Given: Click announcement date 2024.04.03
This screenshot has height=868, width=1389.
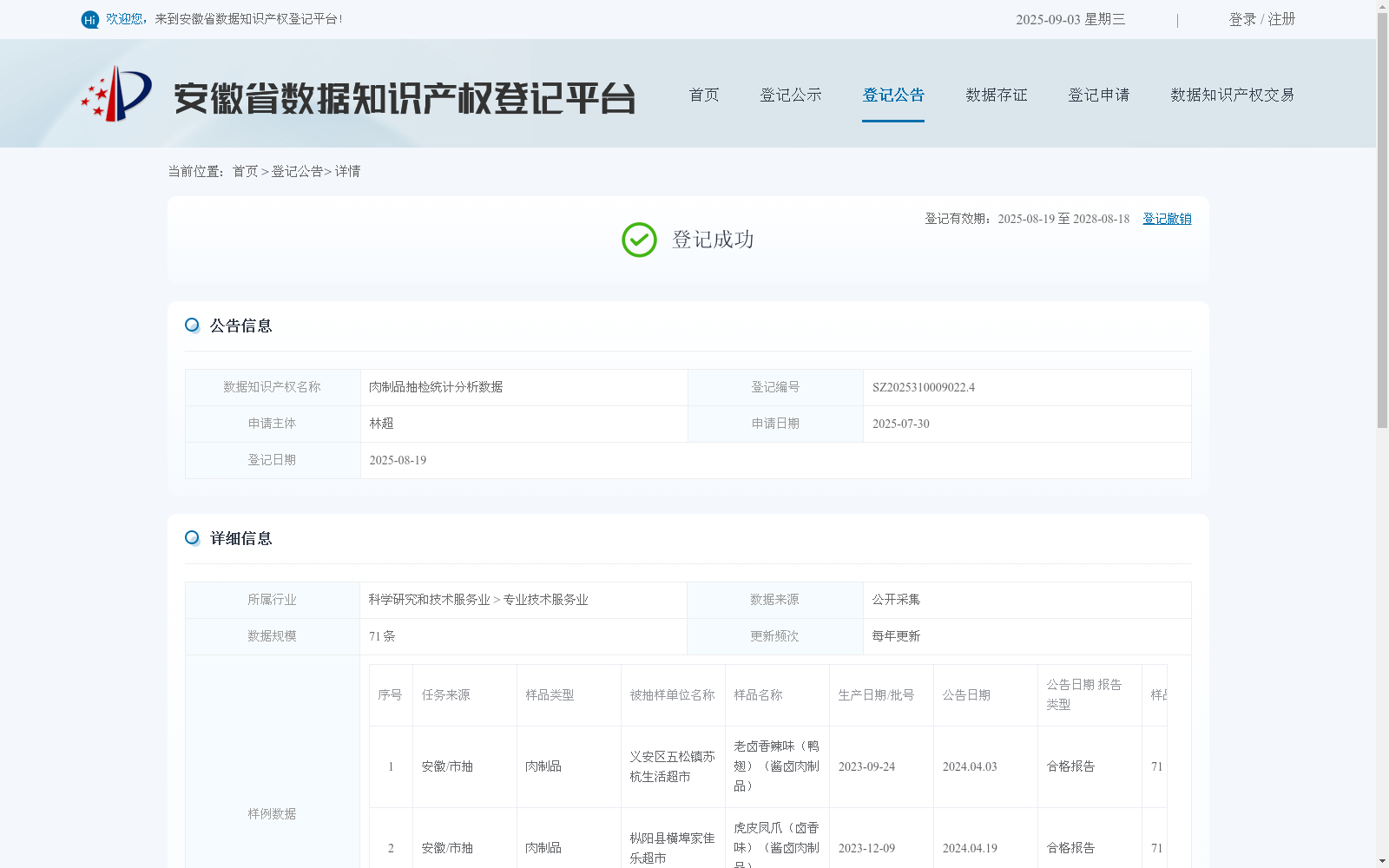Looking at the screenshot, I should click(x=970, y=766).
